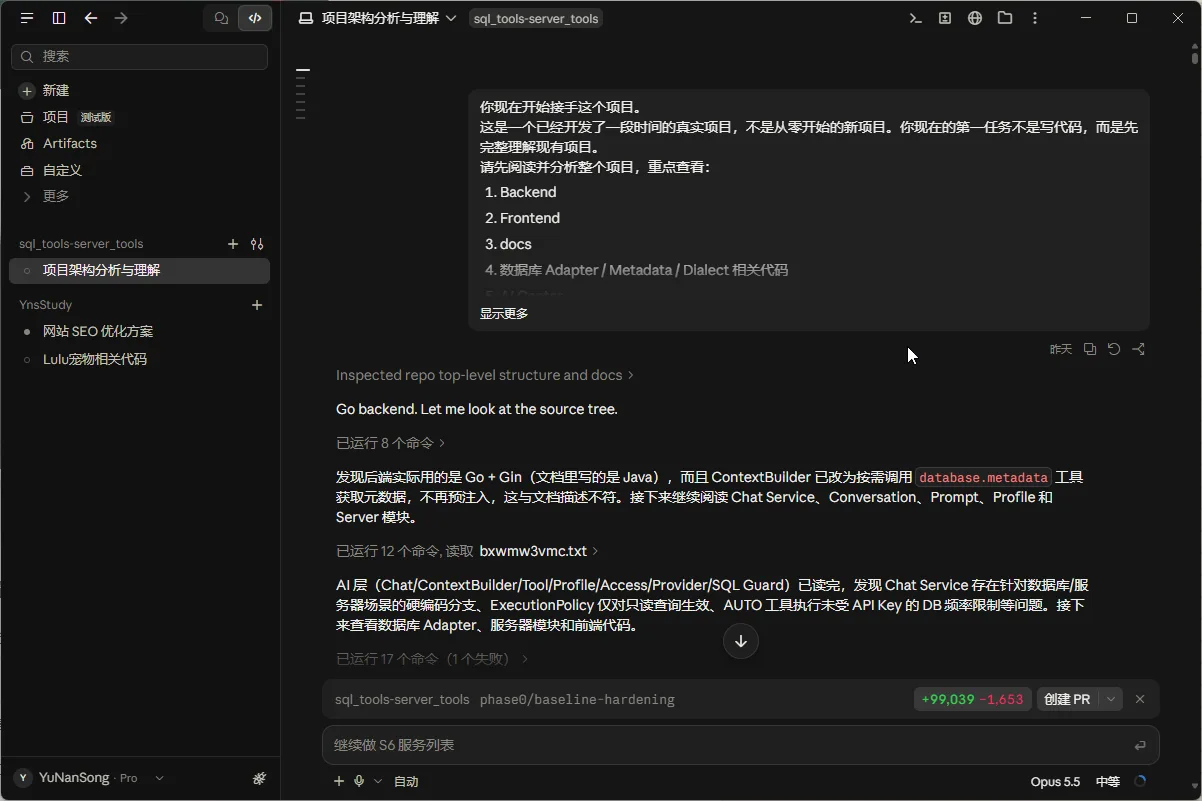Jump using the conversation outline markers
The image size is (1202, 801).
[x=302, y=94]
